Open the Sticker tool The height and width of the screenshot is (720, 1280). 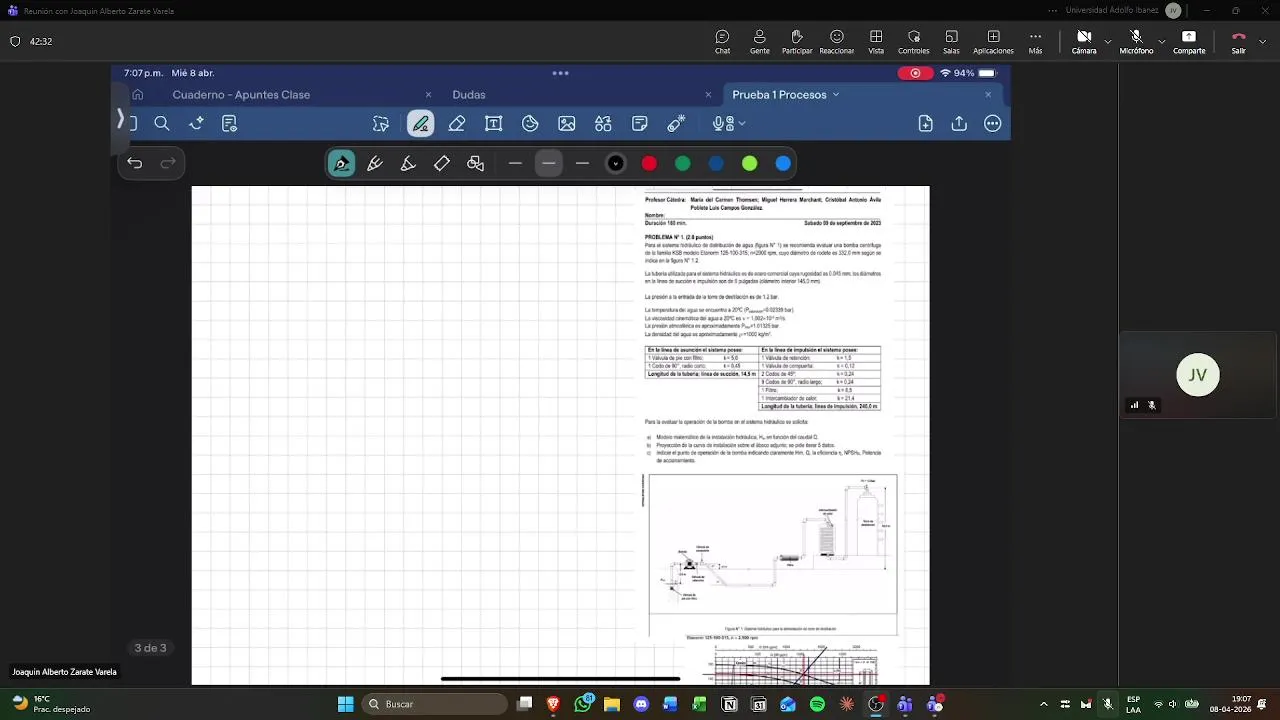coord(530,124)
